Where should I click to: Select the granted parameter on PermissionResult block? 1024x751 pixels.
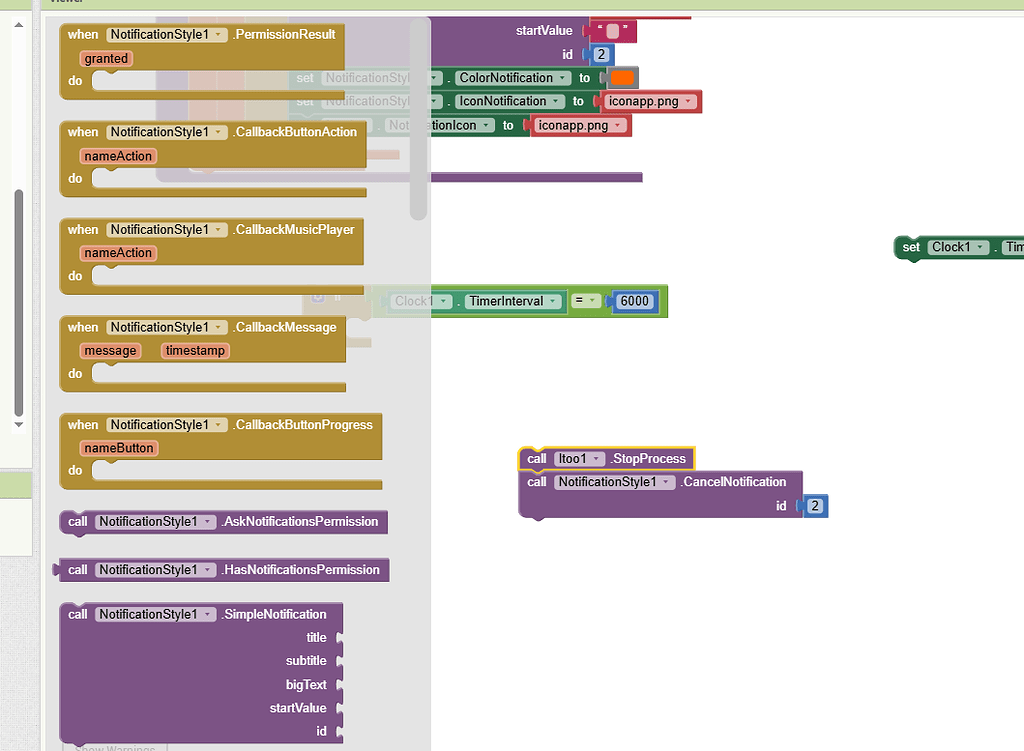[x=105, y=58]
